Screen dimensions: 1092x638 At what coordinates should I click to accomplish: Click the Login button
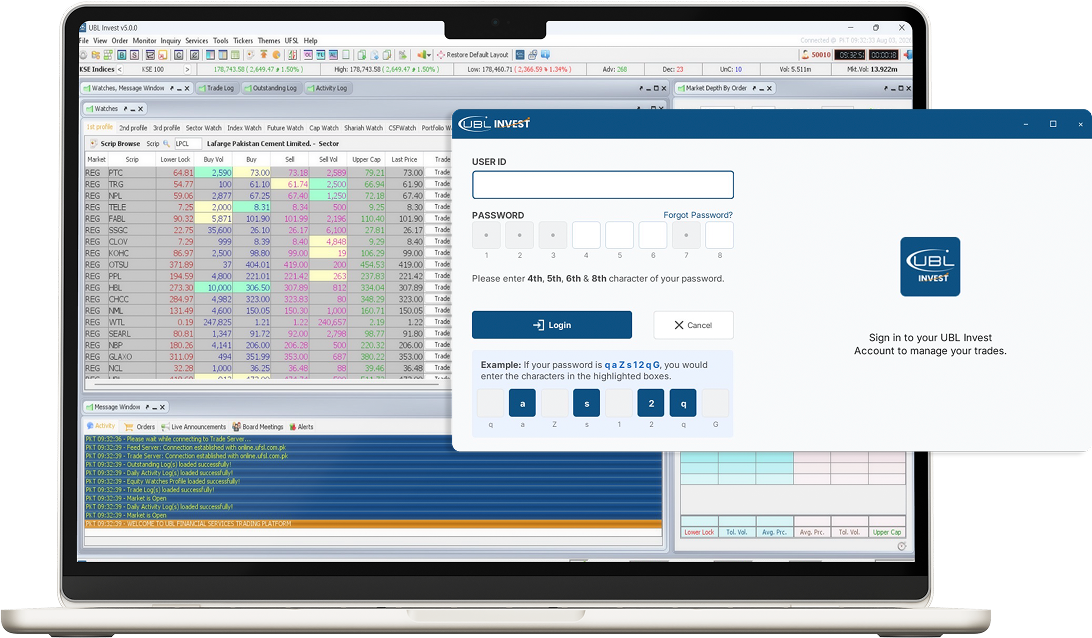(552, 325)
